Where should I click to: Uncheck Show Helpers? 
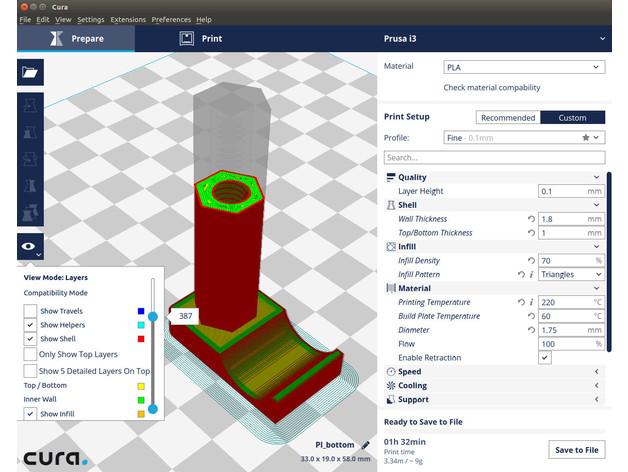click(x=30, y=325)
